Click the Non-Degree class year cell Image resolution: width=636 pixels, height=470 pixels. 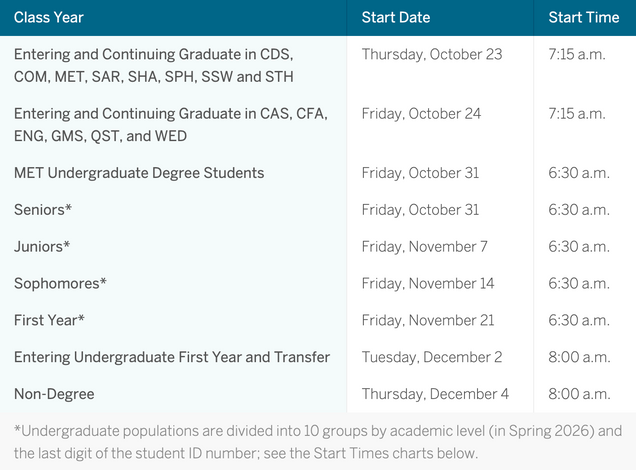click(54, 394)
